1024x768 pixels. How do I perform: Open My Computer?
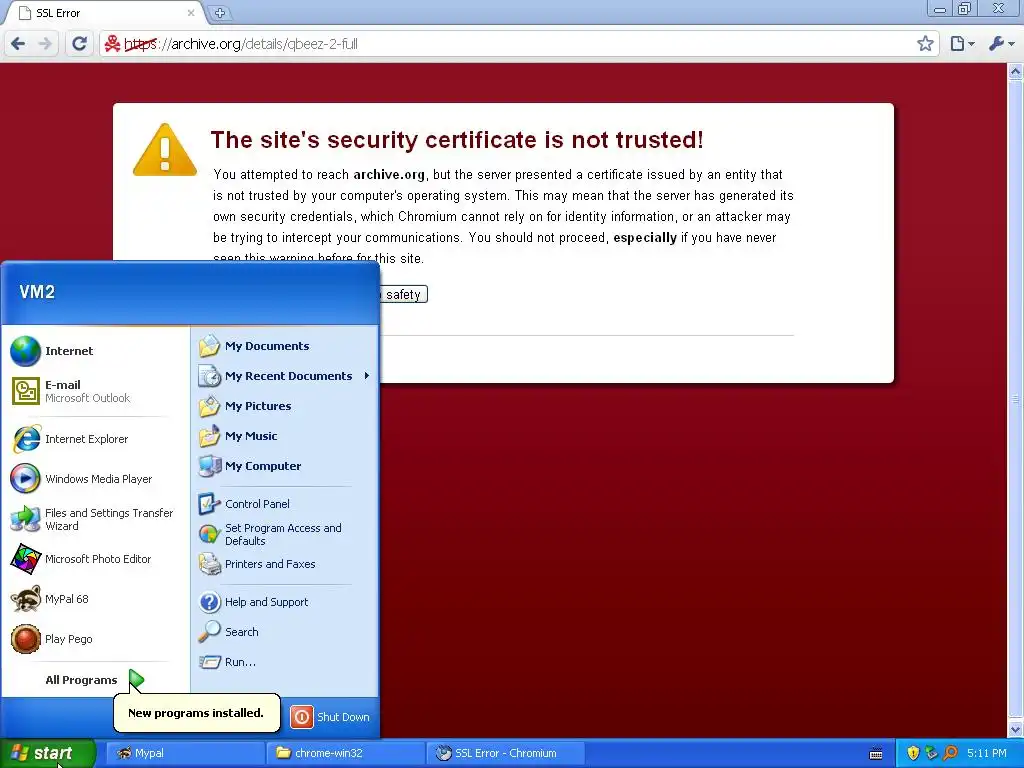click(x=285, y=466)
